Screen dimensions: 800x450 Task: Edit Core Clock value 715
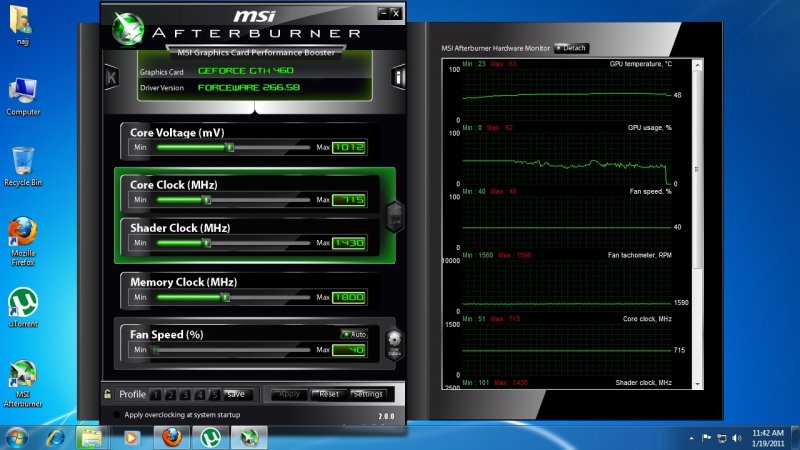click(x=349, y=200)
